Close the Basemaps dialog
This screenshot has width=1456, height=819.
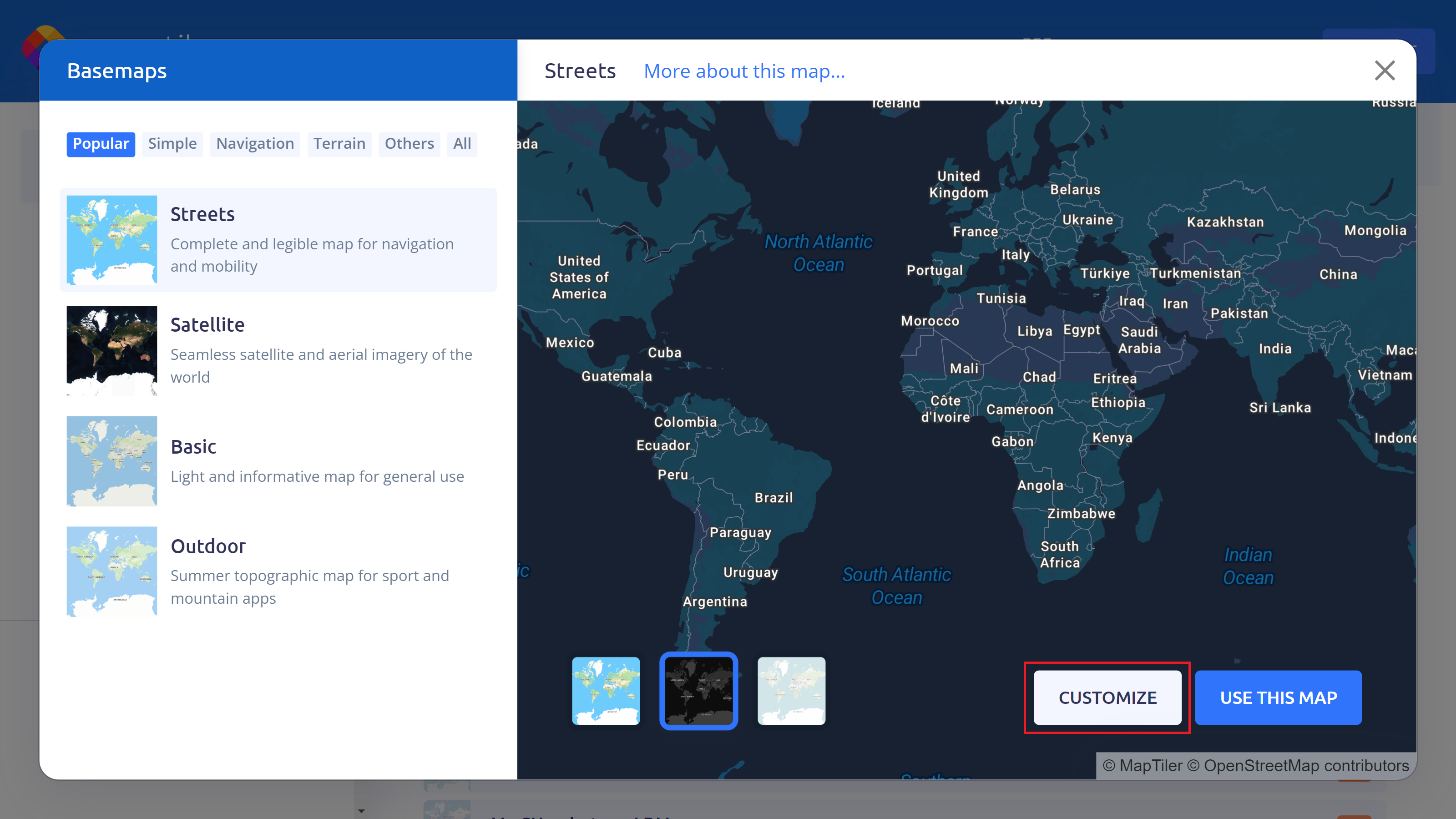click(1384, 71)
